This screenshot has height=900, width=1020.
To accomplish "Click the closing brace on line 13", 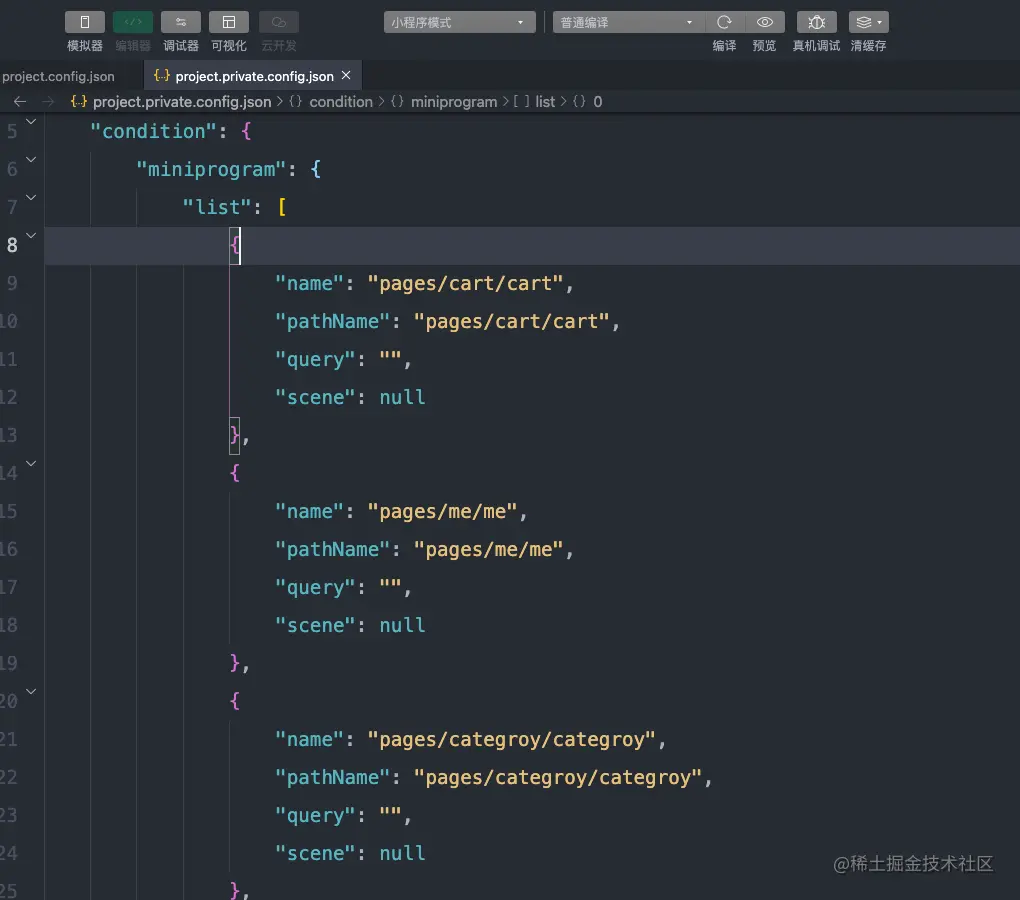I will 235,434.
